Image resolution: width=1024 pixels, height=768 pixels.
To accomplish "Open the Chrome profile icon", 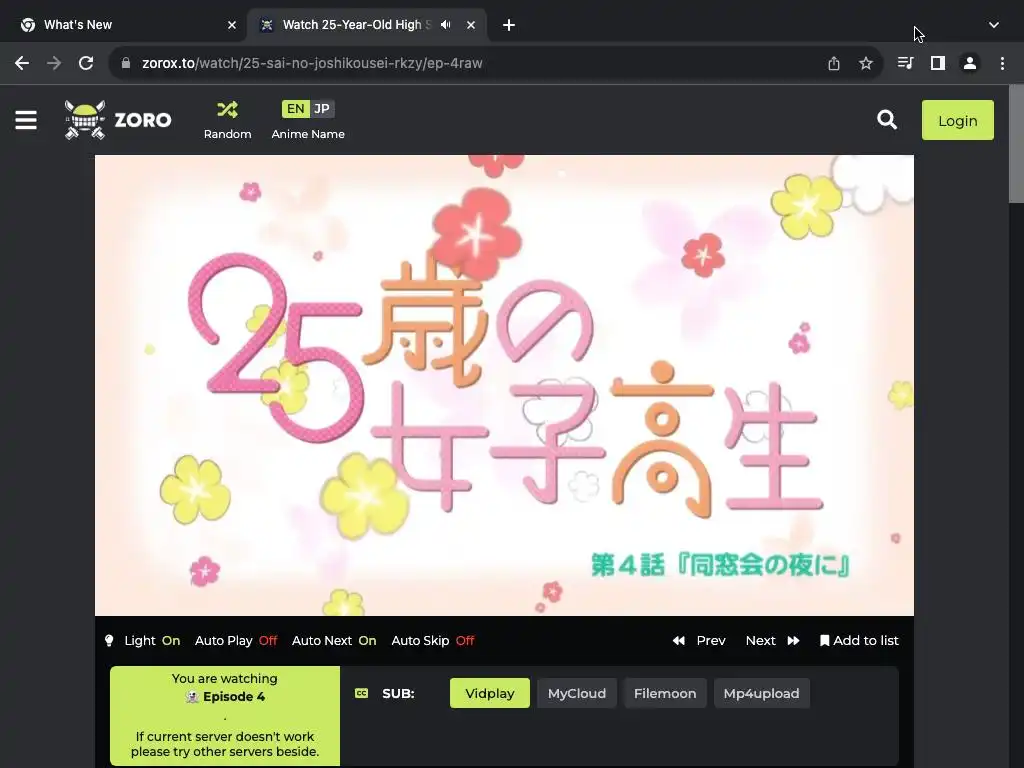I will coord(970,63).
